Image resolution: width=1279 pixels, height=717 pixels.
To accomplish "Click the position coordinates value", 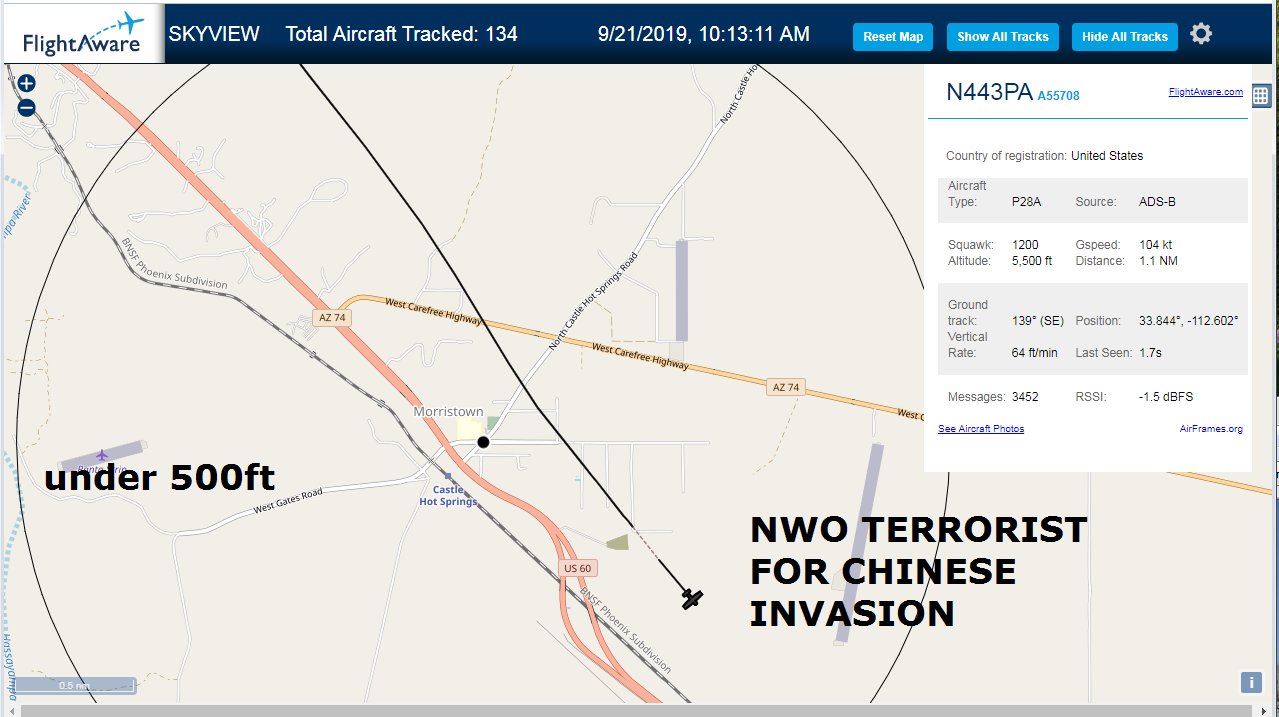I will [1189, 321].
